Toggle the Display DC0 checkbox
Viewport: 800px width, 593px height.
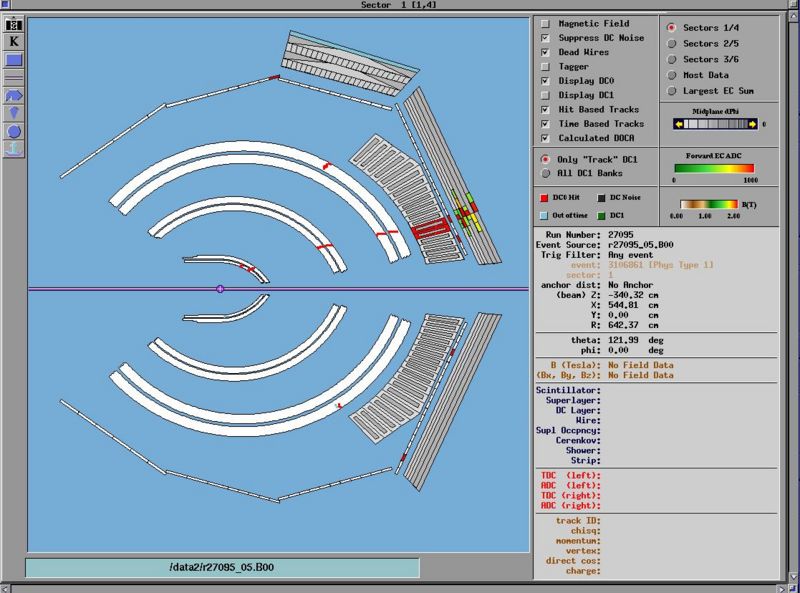tap(545, 81)
